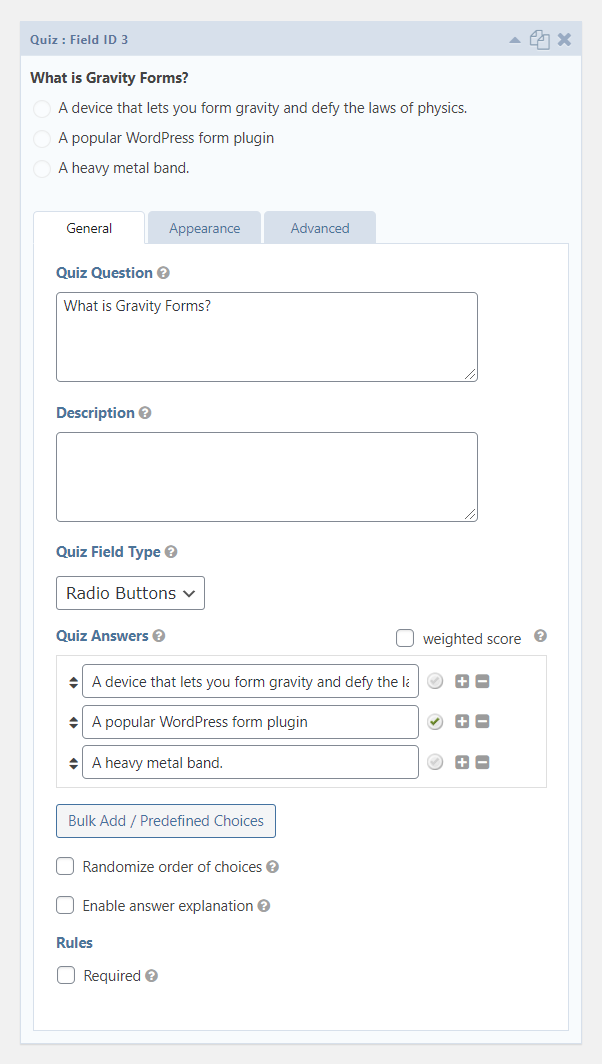Click inside the Quiz Question text area
Viewport: 602px width, 1064px height.
tap(266, 336)
